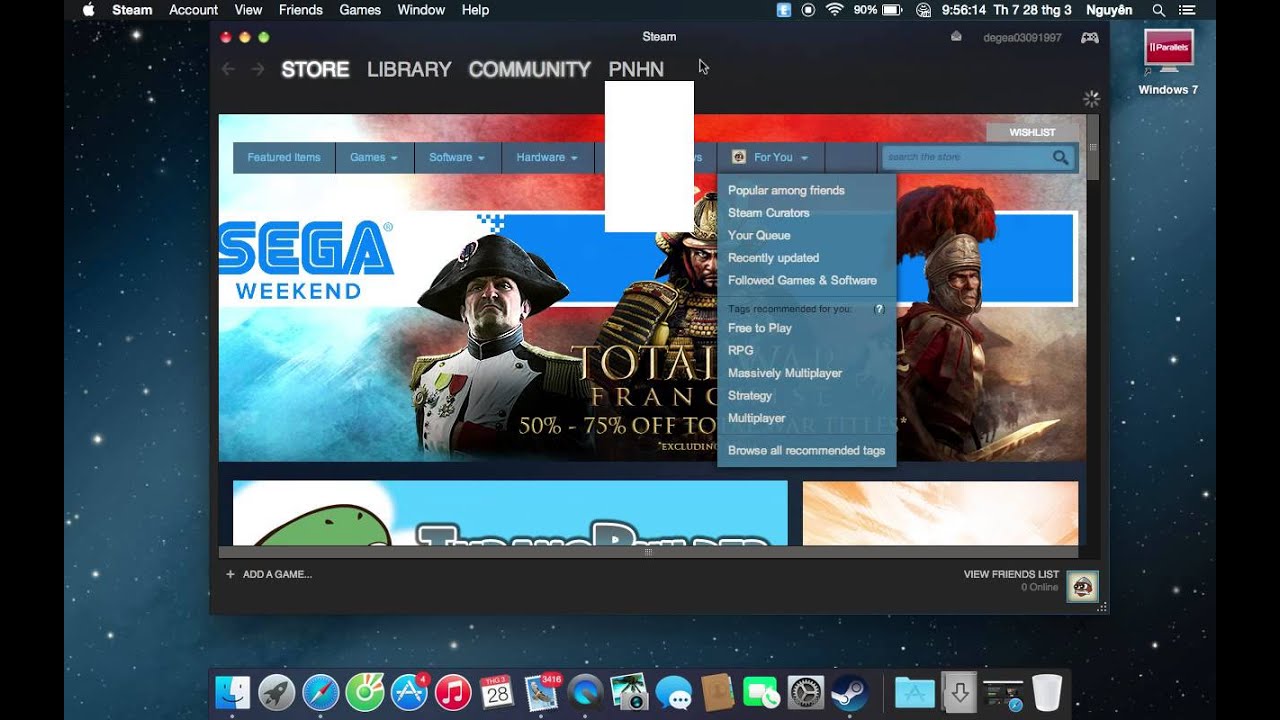The height and width of the screenshot is (720, 1280).
Task: Open the degea03091997 account name
Action: pyautogui.click(x=1023, y=37)
